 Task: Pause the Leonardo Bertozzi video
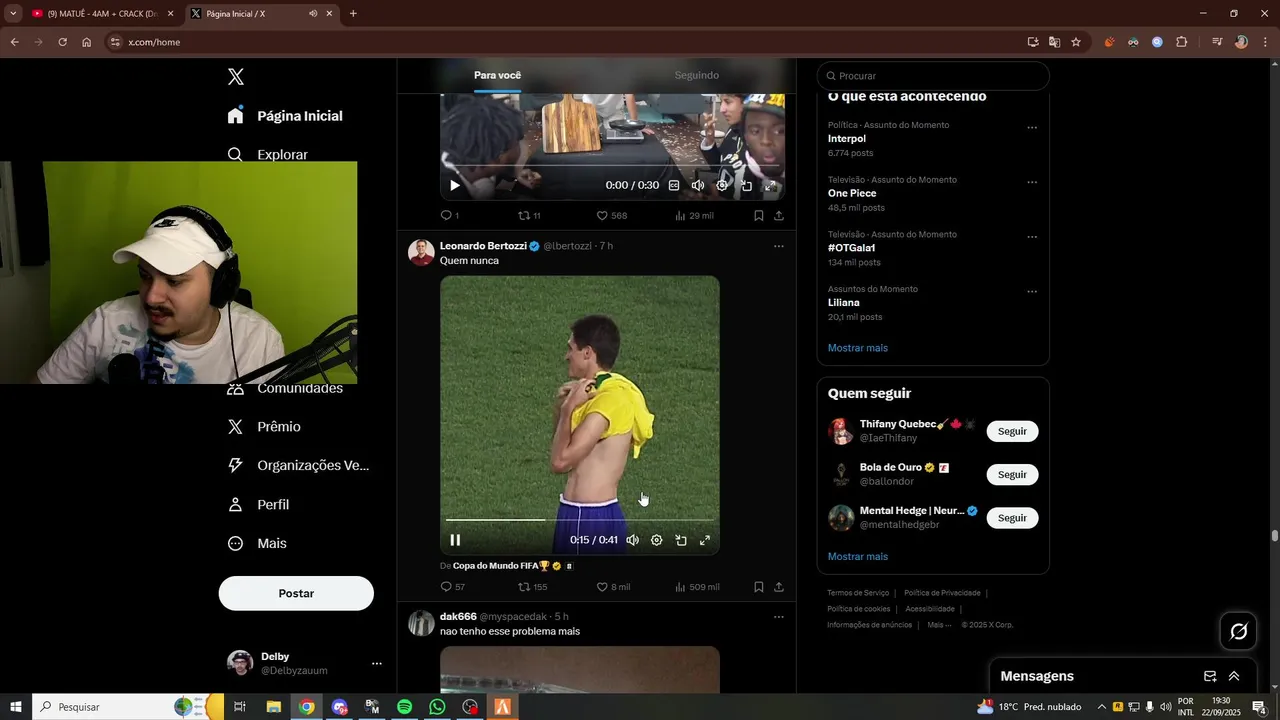tap(455, 540)
